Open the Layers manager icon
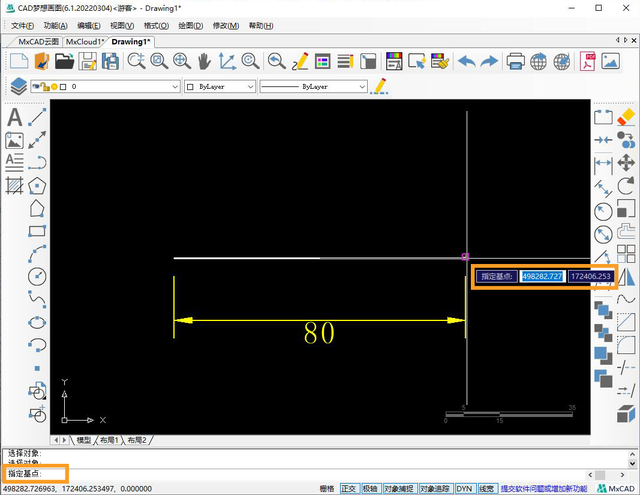The height and width of the screenshot is (495, 640). pyautogui.click(x=19, y=87)
